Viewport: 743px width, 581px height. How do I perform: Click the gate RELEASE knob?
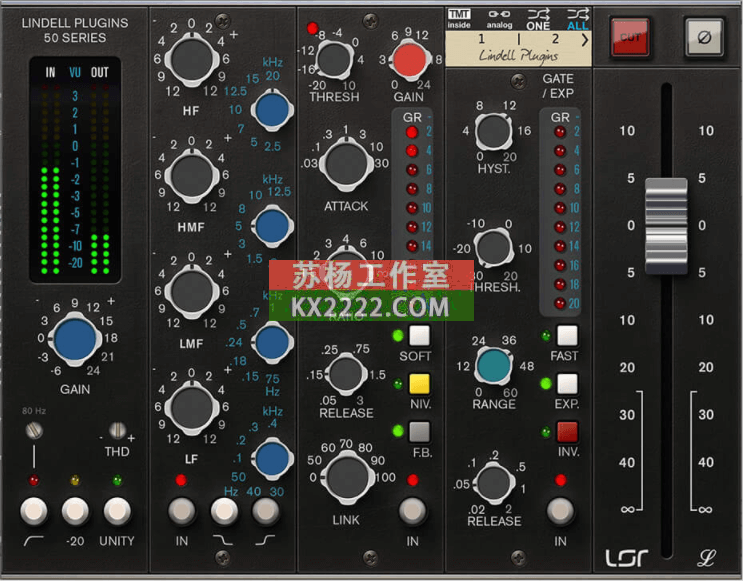(494, 483)
